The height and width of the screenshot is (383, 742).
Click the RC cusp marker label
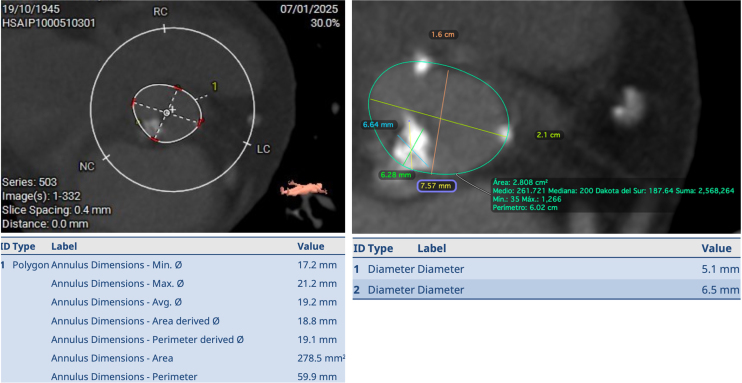pos(160,12)
